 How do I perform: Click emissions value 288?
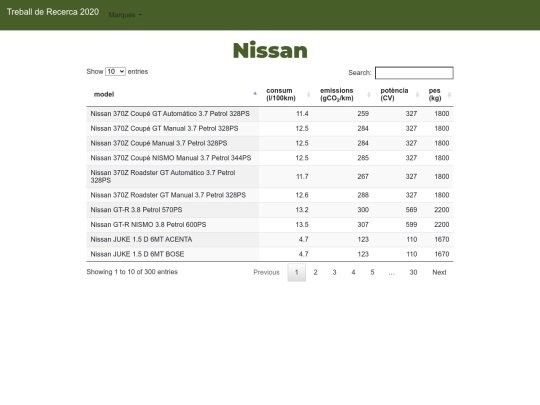(363, 195)
